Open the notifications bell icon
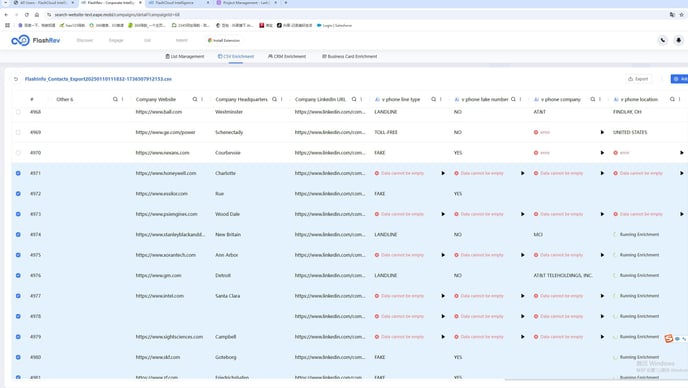Screen dimensions: 688x388 pyautogui.click(x=678, y=40)
